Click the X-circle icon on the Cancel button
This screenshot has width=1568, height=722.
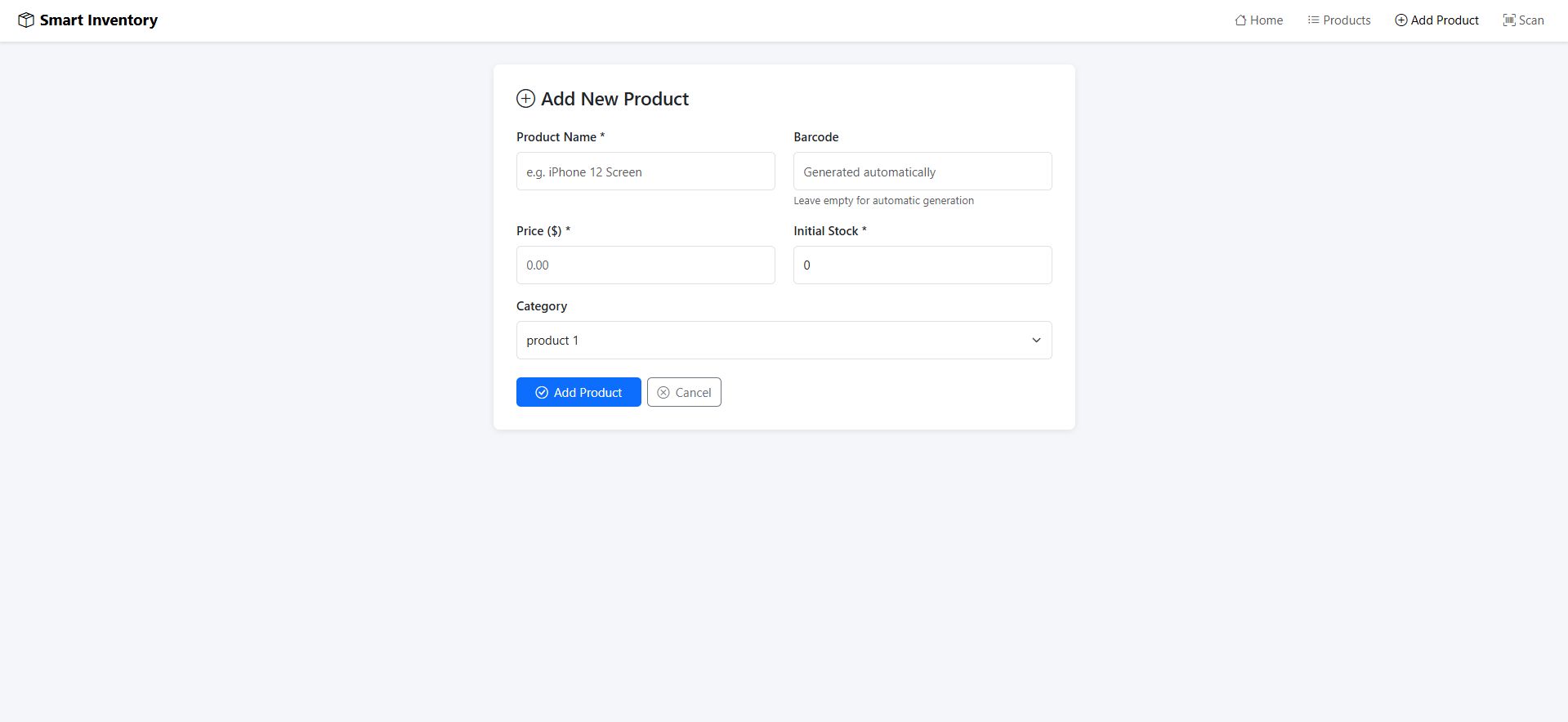click(663, 393)
